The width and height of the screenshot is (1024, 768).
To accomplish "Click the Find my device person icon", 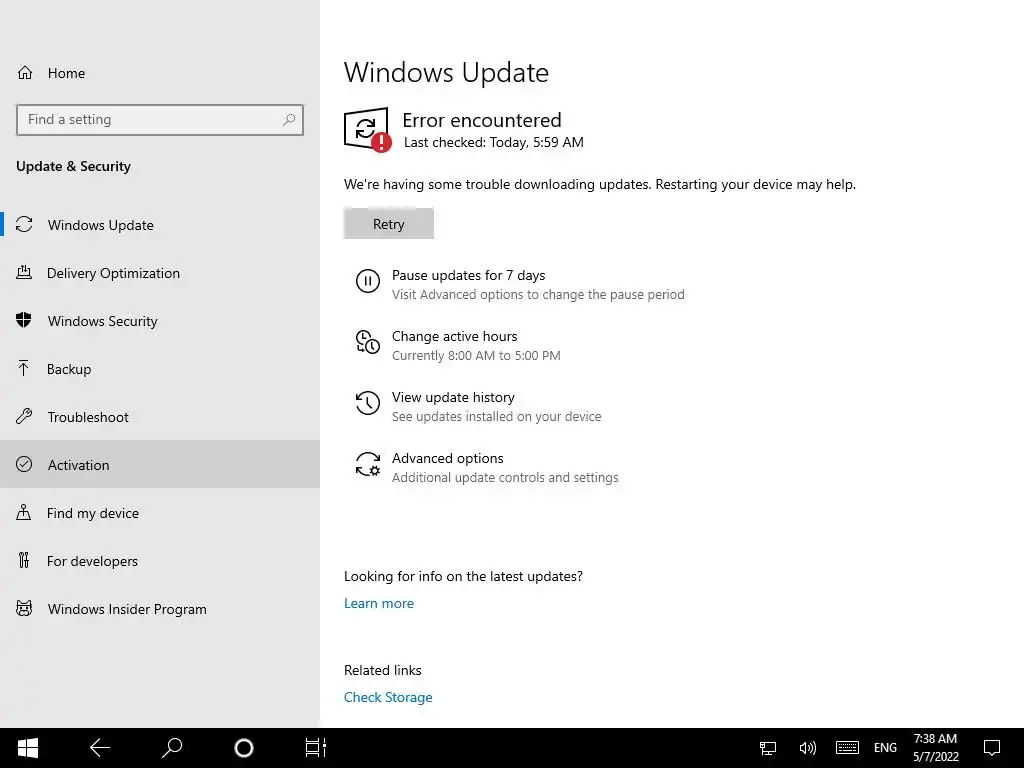I will click(24, 512).
